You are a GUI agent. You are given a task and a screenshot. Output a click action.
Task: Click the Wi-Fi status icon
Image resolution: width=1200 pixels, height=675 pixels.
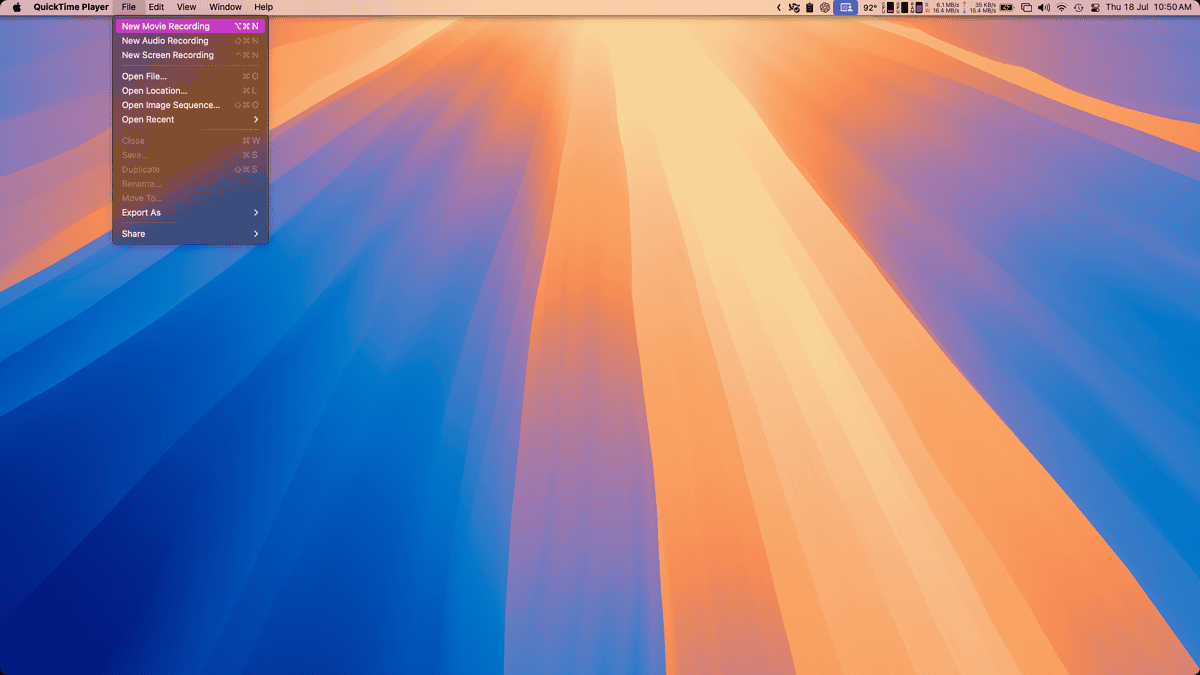click(x=1061, y=7)
